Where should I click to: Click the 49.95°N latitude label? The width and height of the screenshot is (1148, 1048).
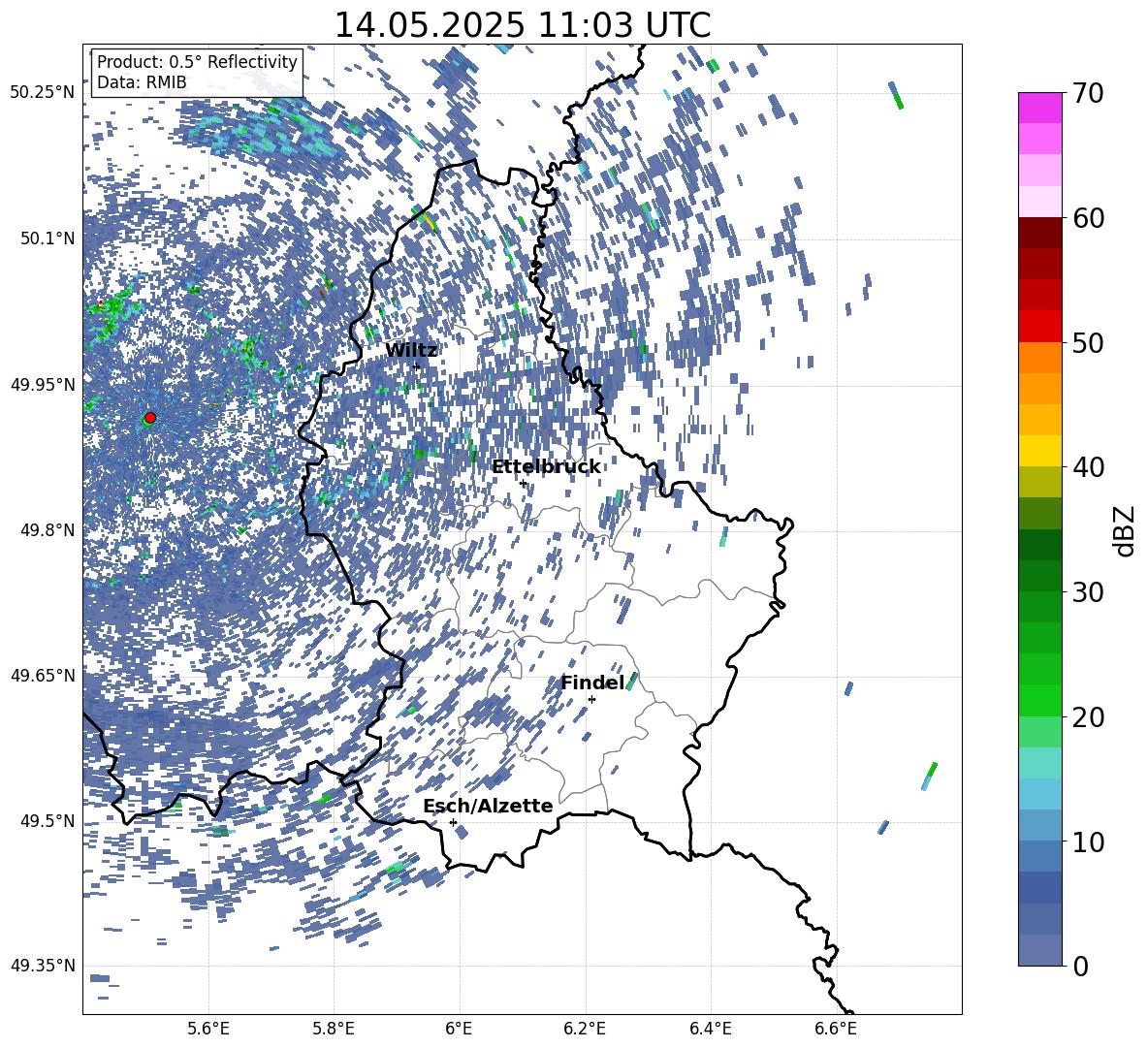click(x=43, y=384)
